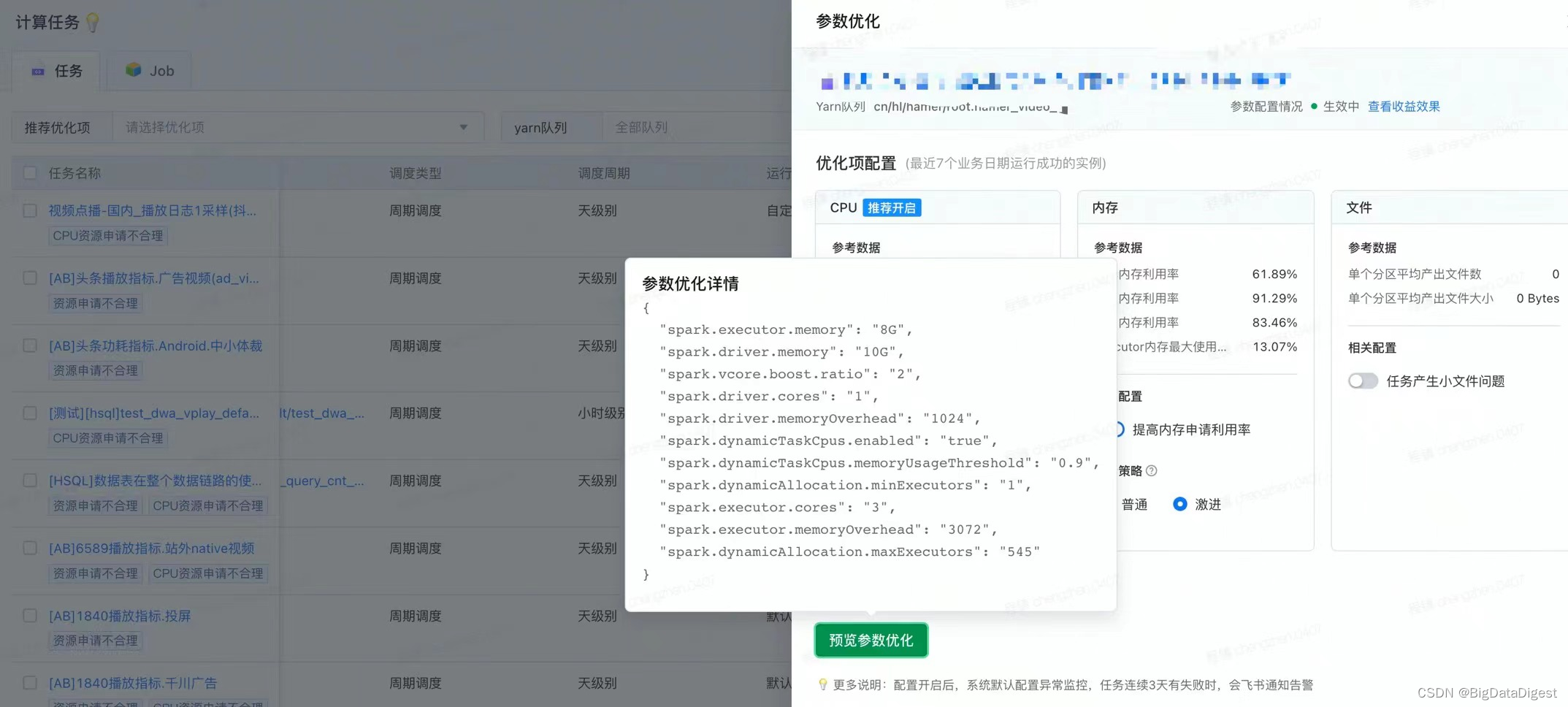Click the lightbulb icon beside 计算任务
The height and width of the screenshot is (707, 1568).
[92, 23]
